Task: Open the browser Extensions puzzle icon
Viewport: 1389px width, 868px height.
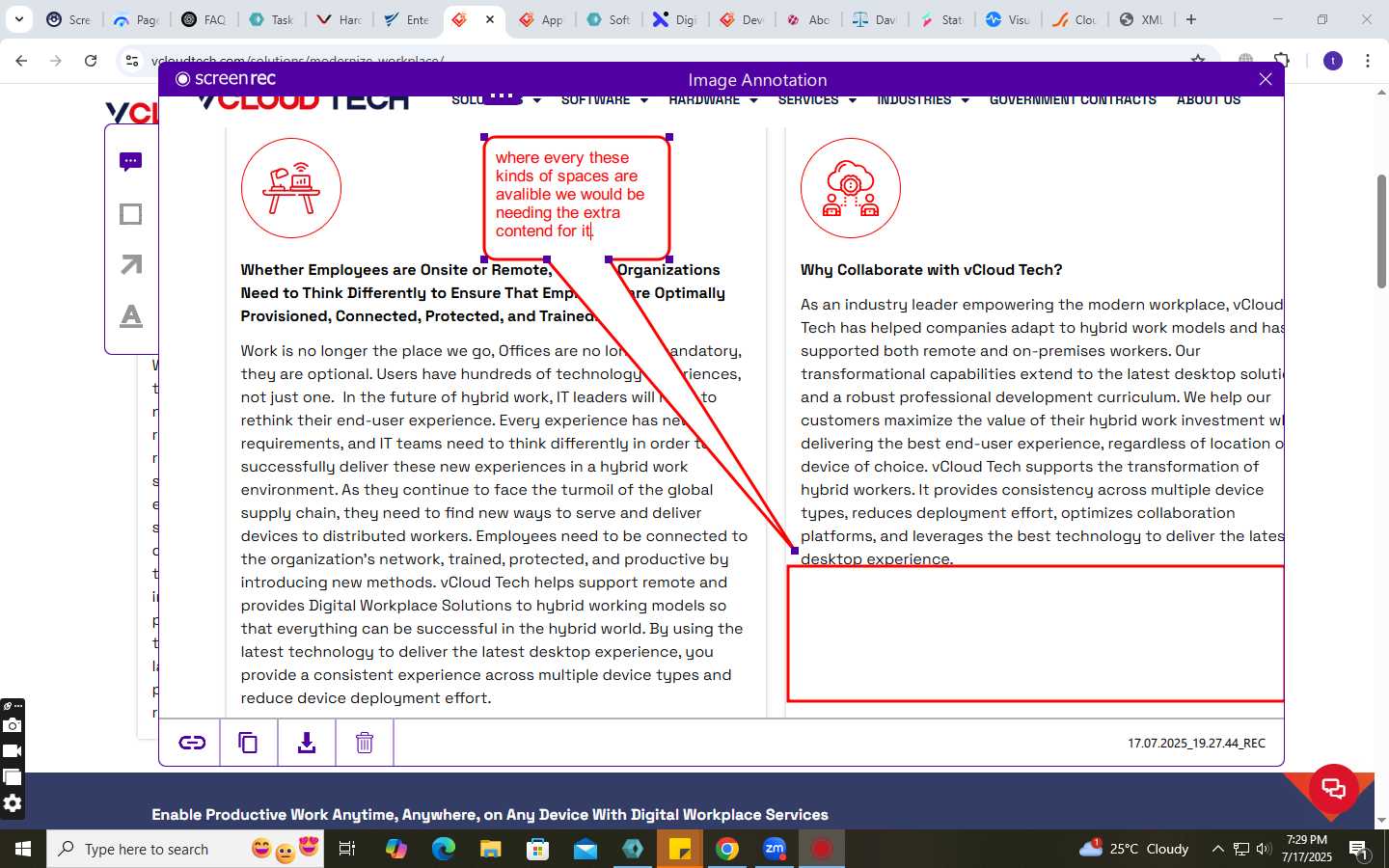Action: 1282,61
